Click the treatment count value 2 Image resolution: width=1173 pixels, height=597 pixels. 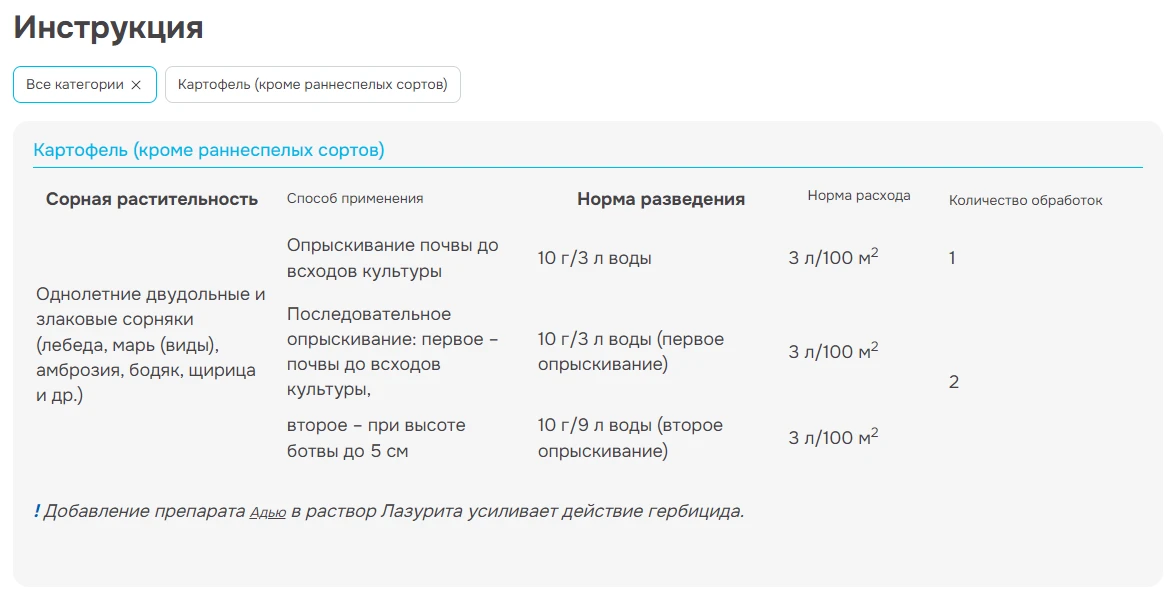coord(954,382)
